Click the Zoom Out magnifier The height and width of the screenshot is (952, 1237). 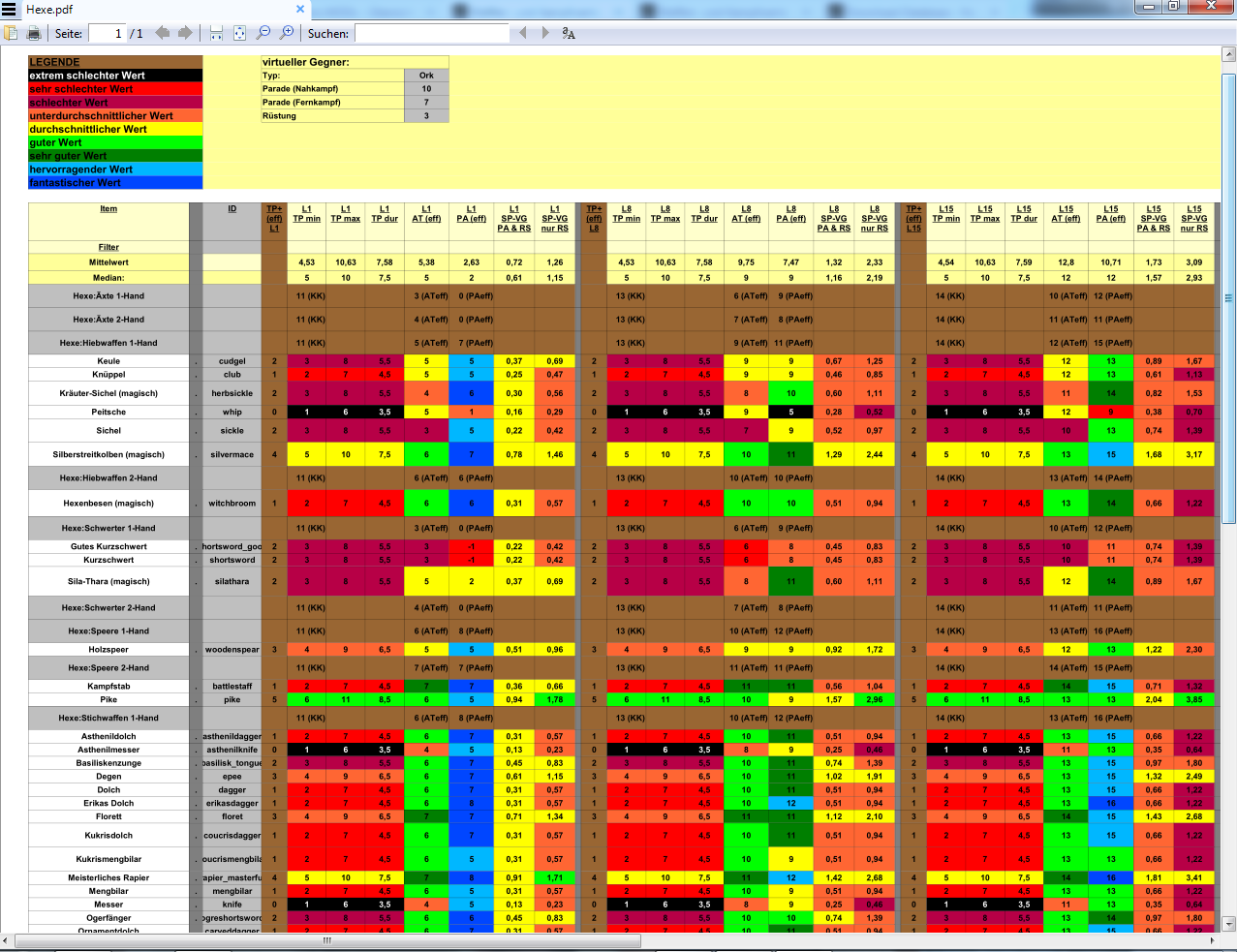coord(263,33)
